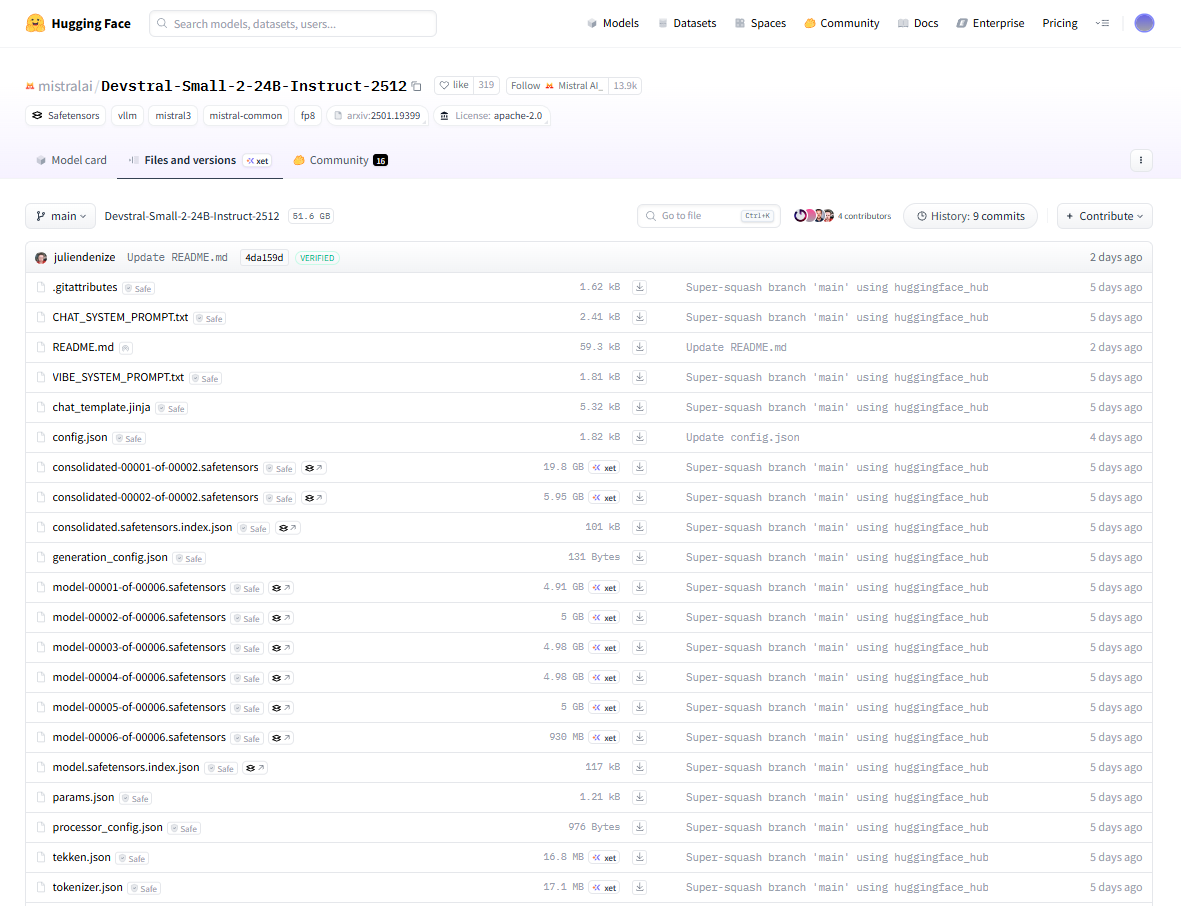The image size is (1181, 906).
Task: Expand the Contribute dropdown
Action: (x=1104, y=216)
